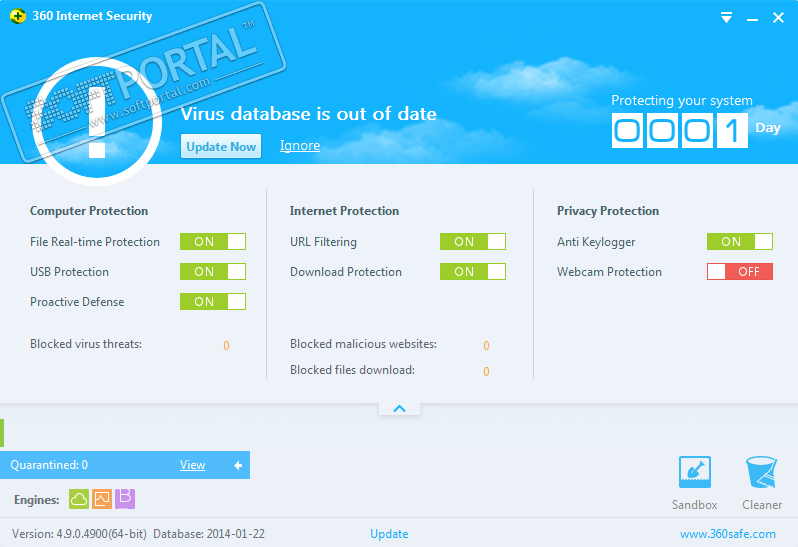Open the Cleaner tool
Viewport: 798px width, 547px height.
(762, 483)
